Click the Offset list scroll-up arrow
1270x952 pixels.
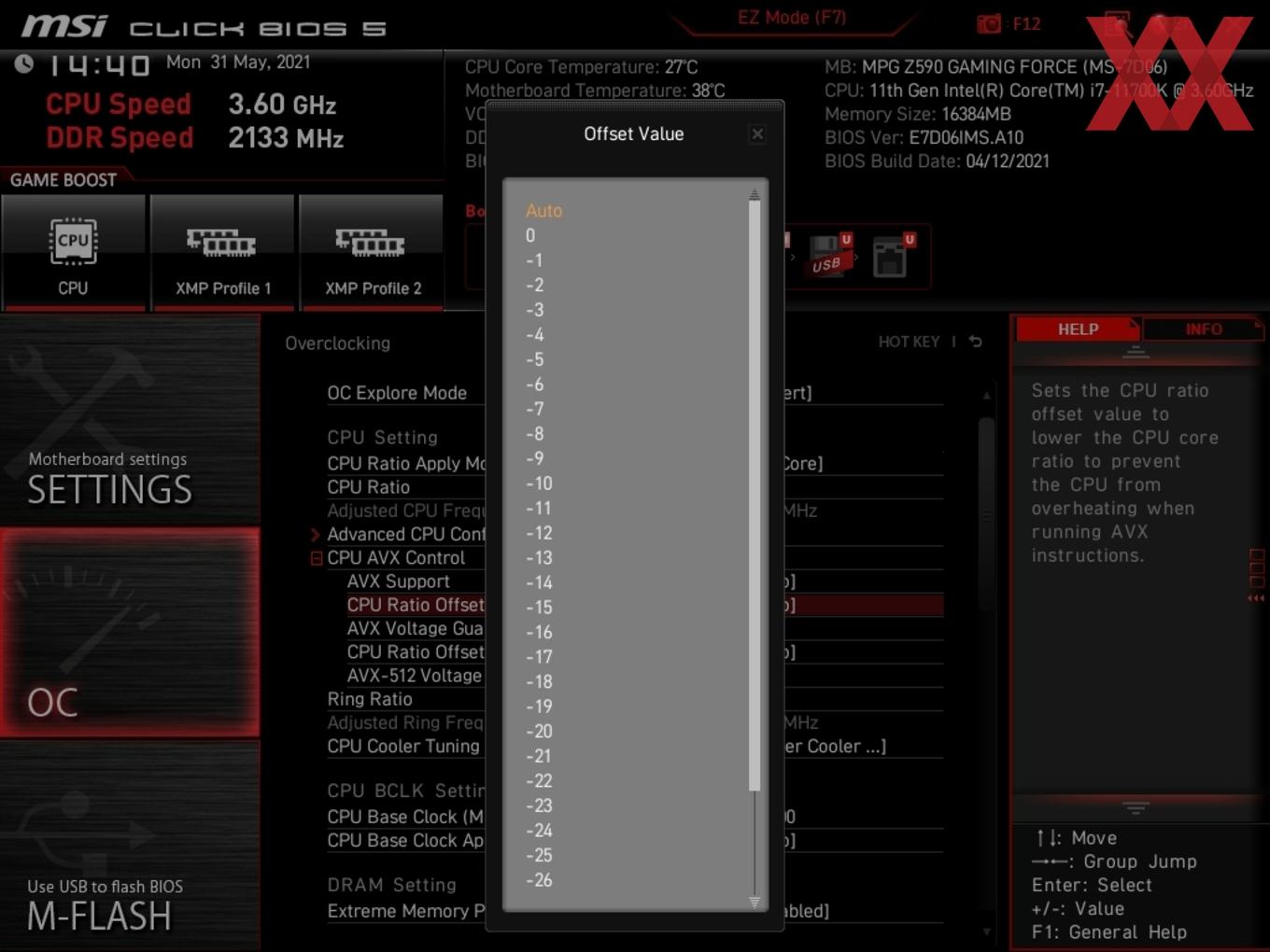[755, 194]
